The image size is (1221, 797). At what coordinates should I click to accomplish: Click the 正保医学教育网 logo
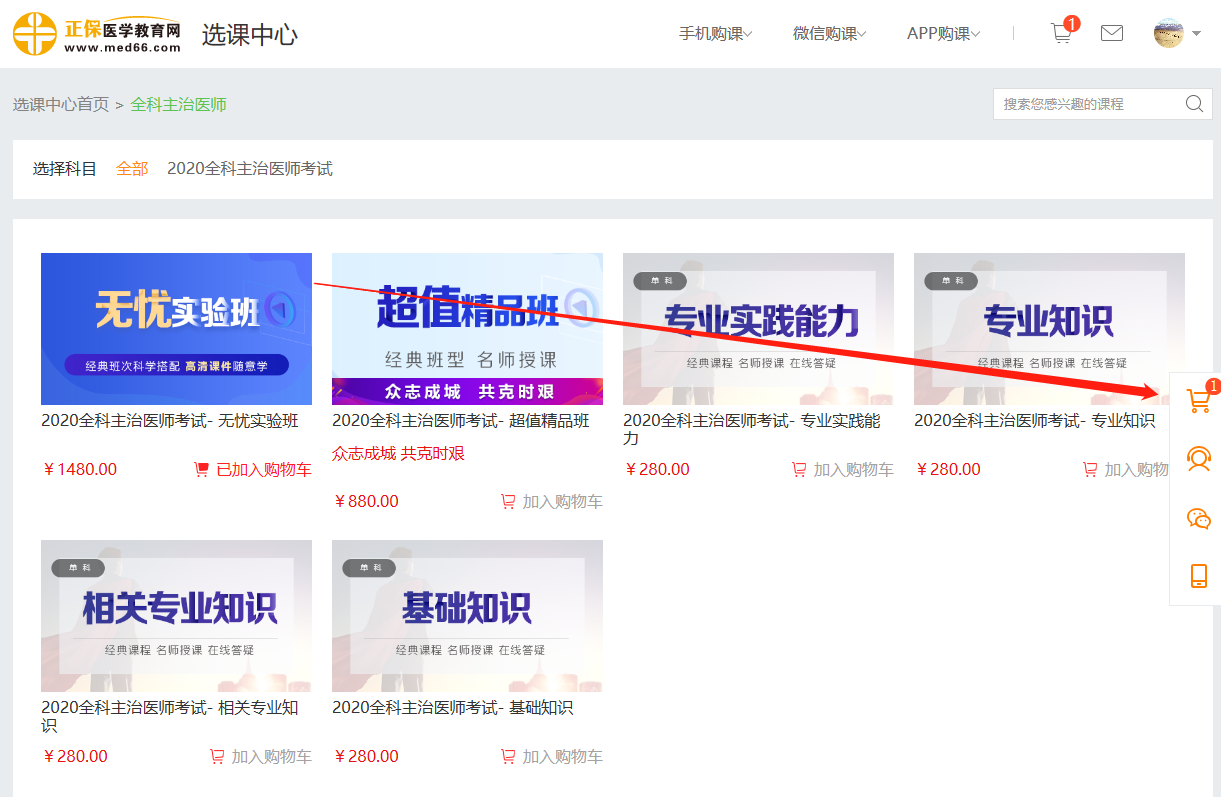tap(97, 34)
